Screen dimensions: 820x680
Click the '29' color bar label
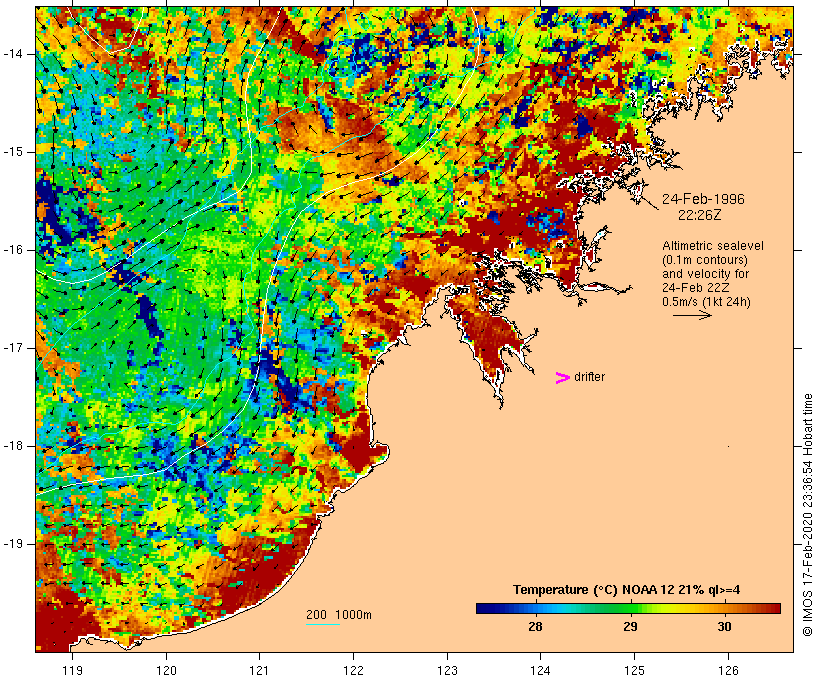pos(630,627)
